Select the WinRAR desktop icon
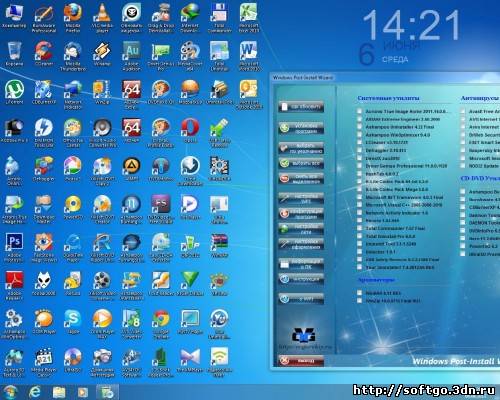The image size is (500, 400). tap(219, 245)
